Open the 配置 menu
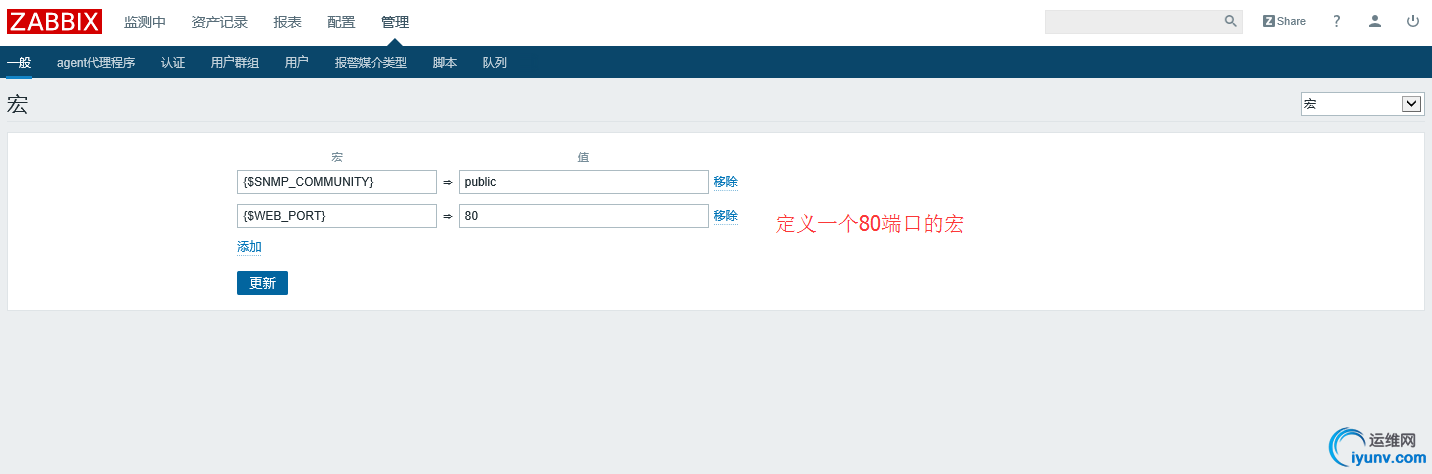This screenshot has width=1432, height=474. coord(341,22)
